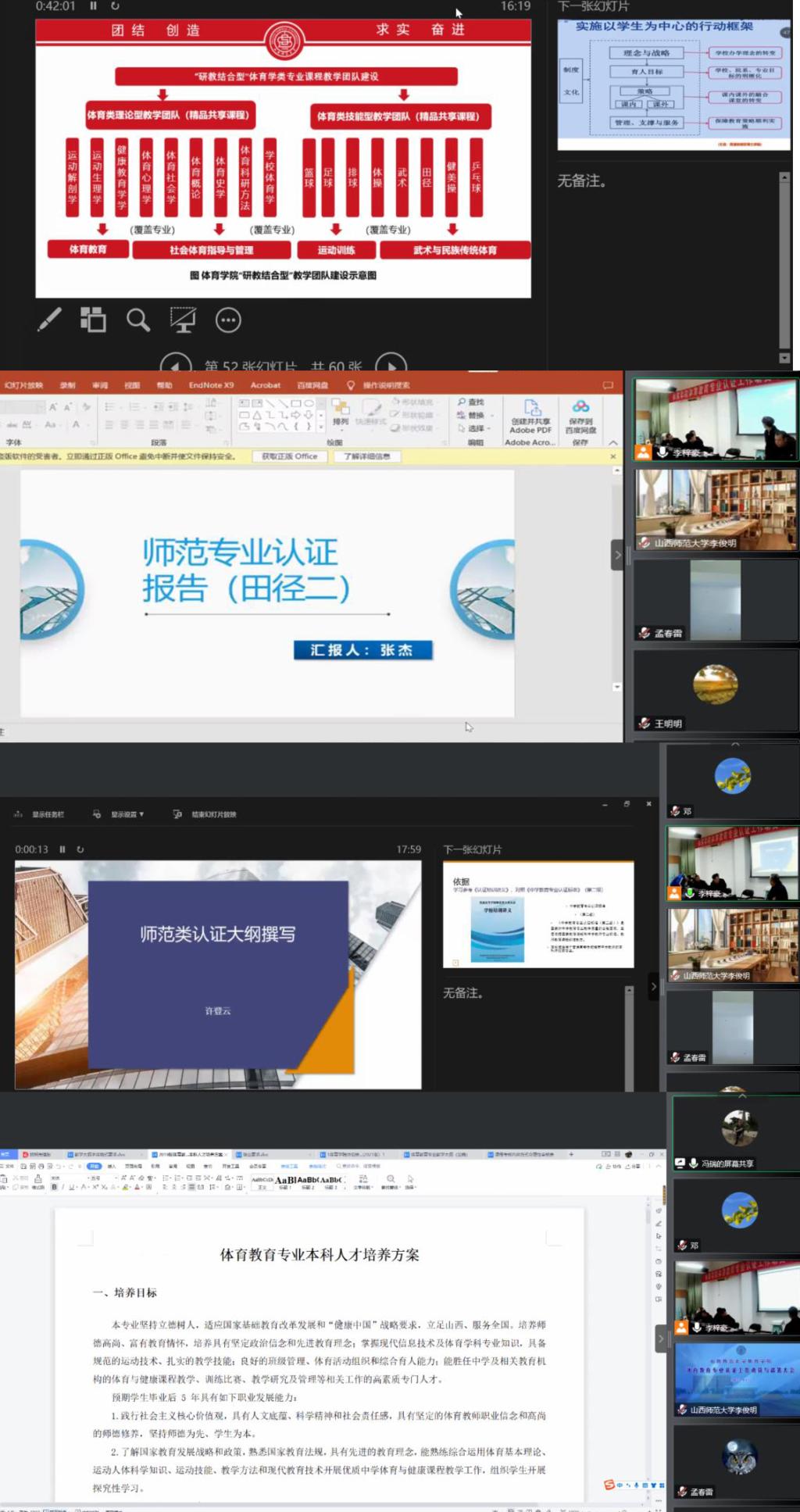Open the 显示设置 dropdown
The height and width of the screenshot is (1512, 800).
coord(127,814)
